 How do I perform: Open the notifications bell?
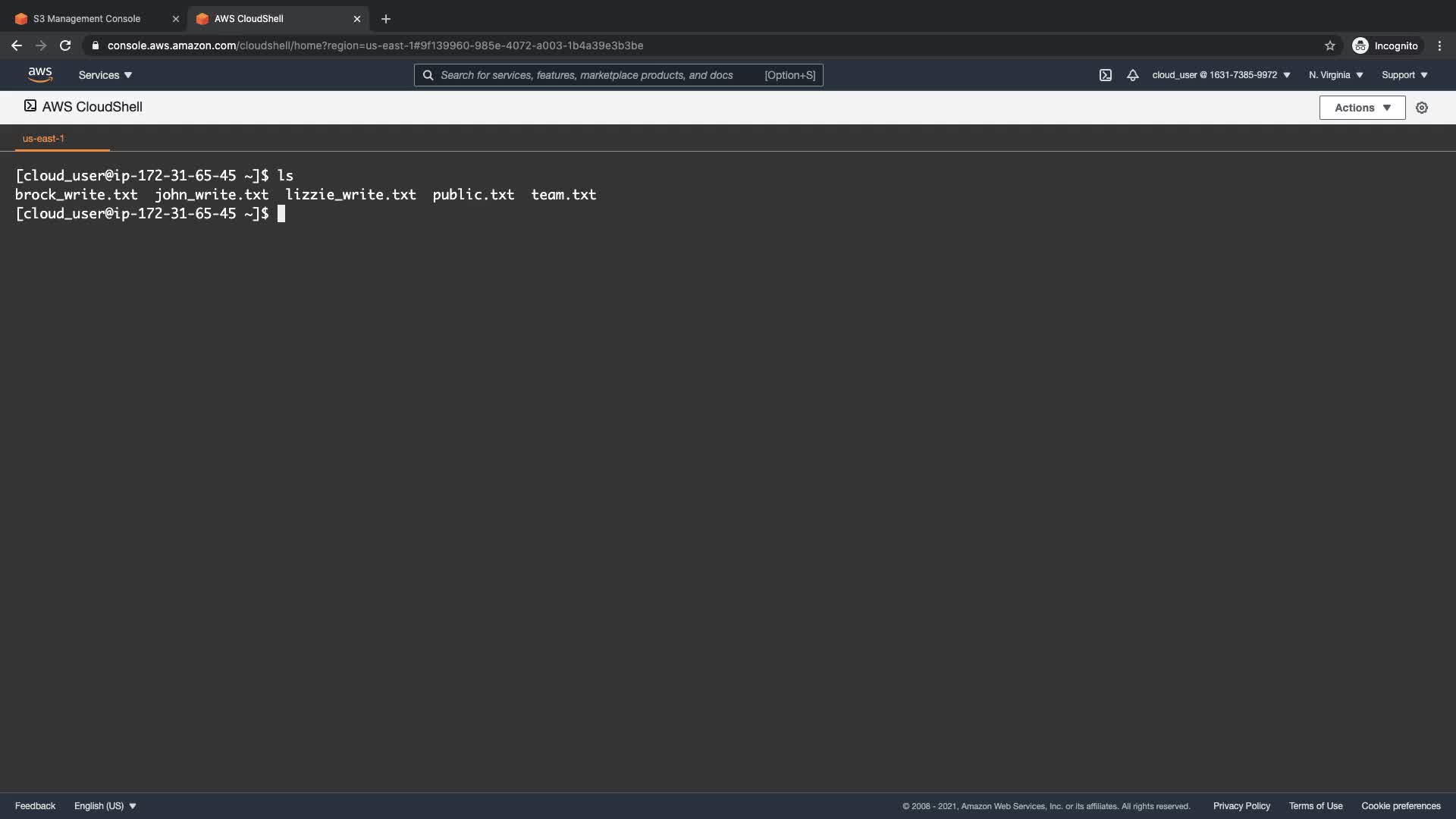click(1132, 75)
